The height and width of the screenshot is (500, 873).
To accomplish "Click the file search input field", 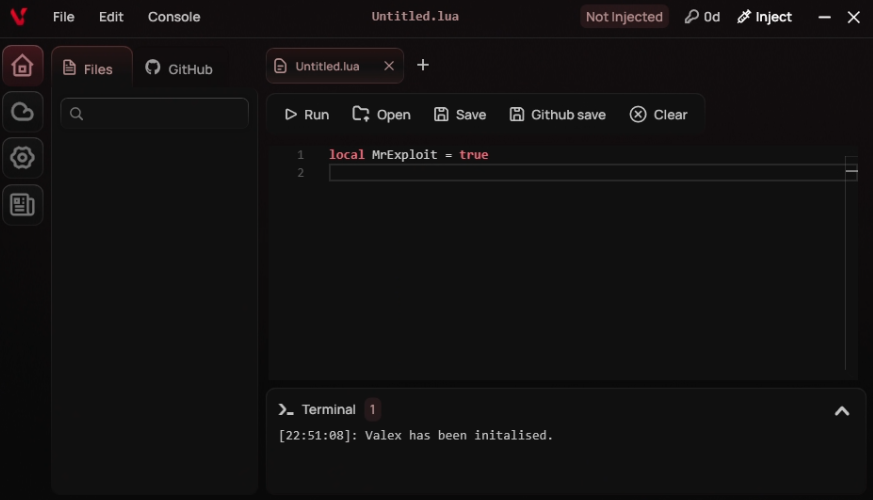I will [155, 114].
